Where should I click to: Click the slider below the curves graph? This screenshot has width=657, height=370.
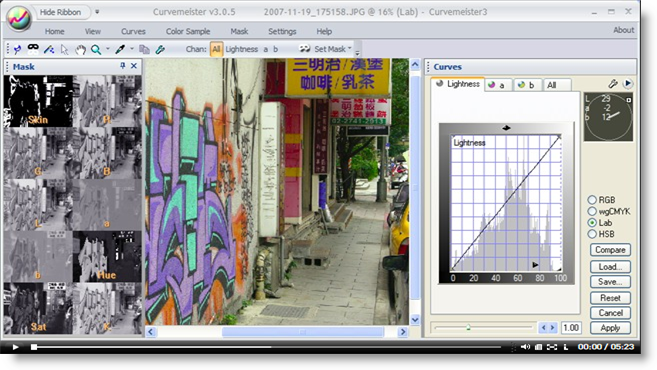click(484, 328)
